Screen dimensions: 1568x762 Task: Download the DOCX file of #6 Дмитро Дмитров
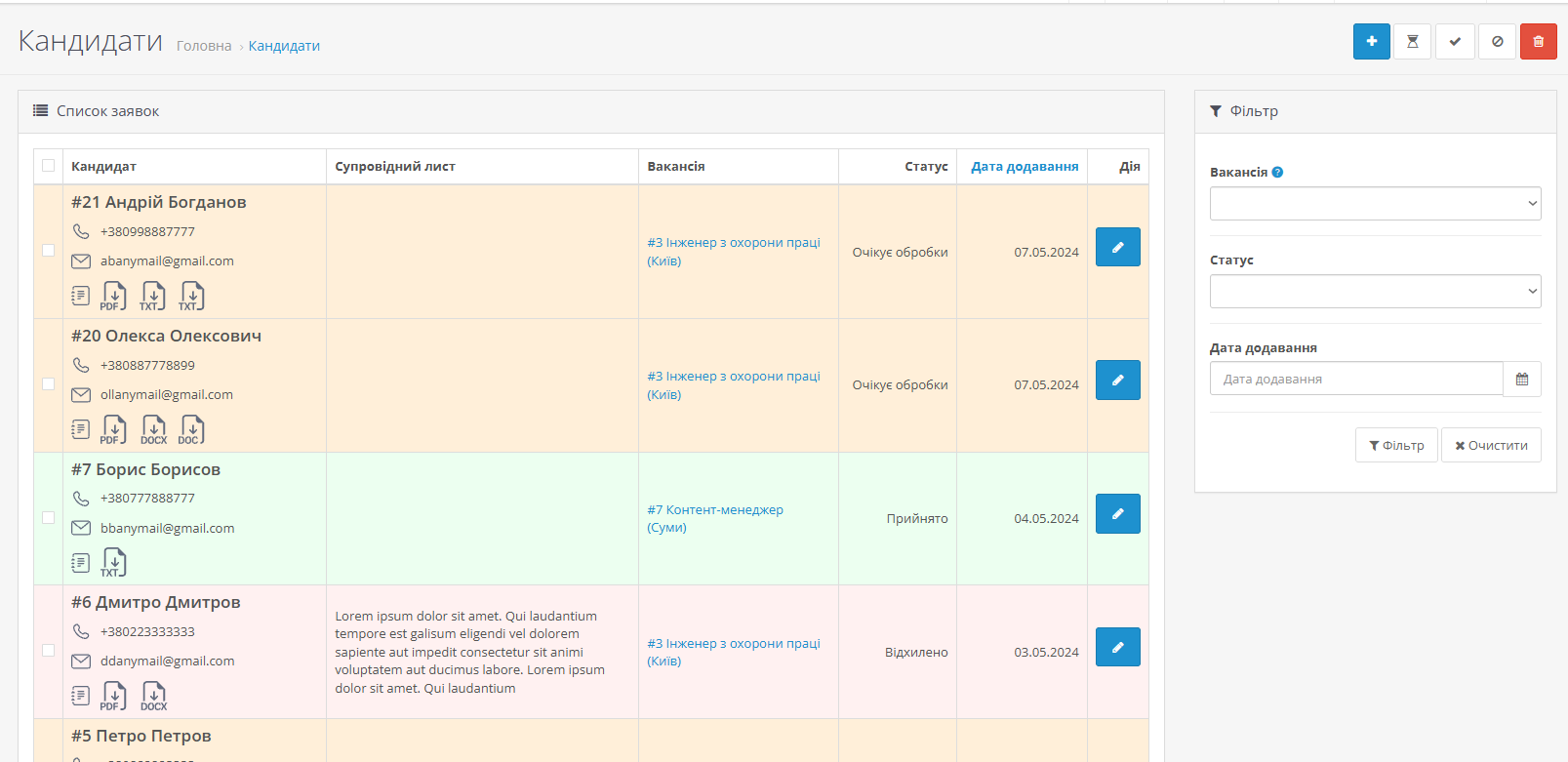154,696
